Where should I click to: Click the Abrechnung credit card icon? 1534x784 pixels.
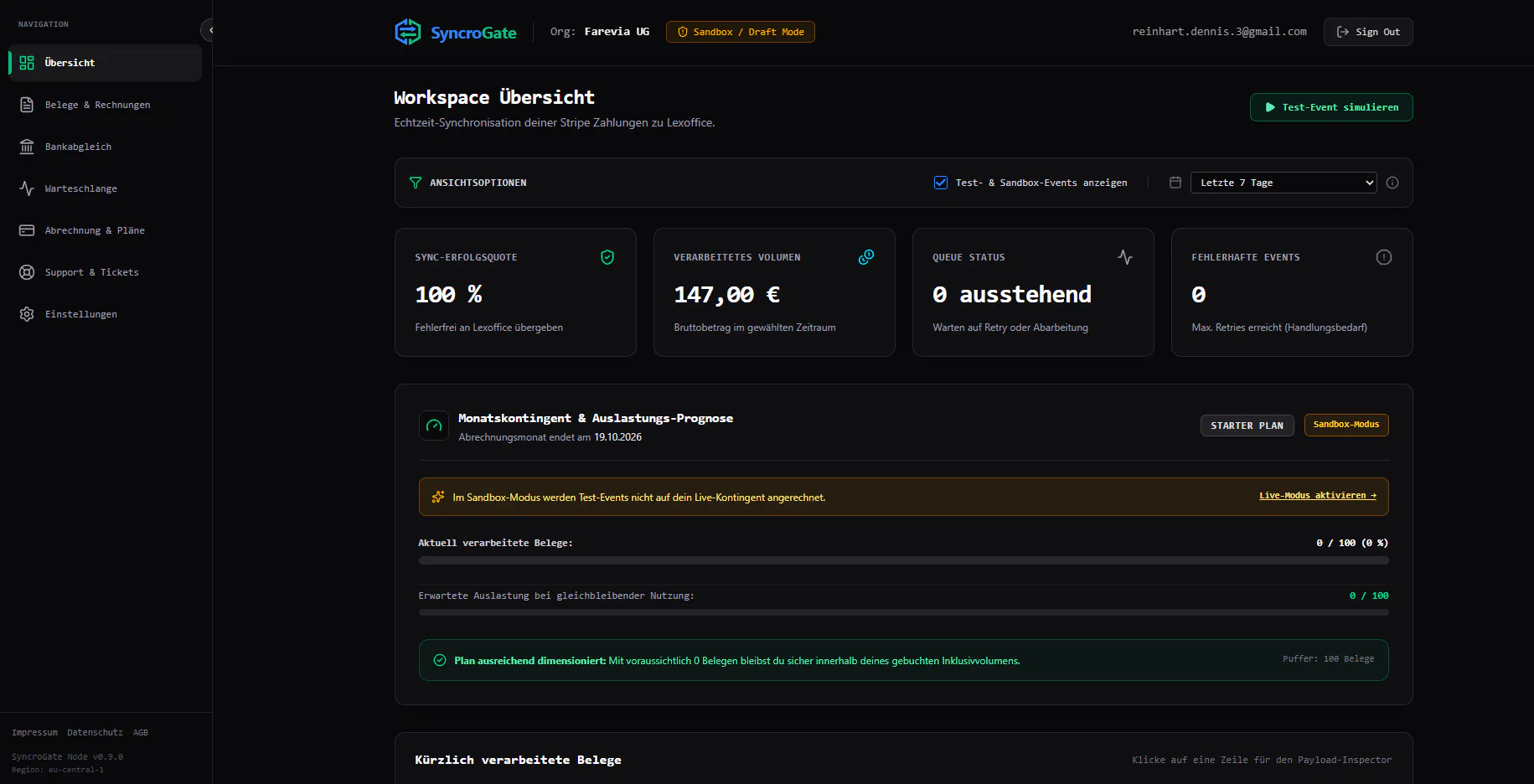[27, 230]
